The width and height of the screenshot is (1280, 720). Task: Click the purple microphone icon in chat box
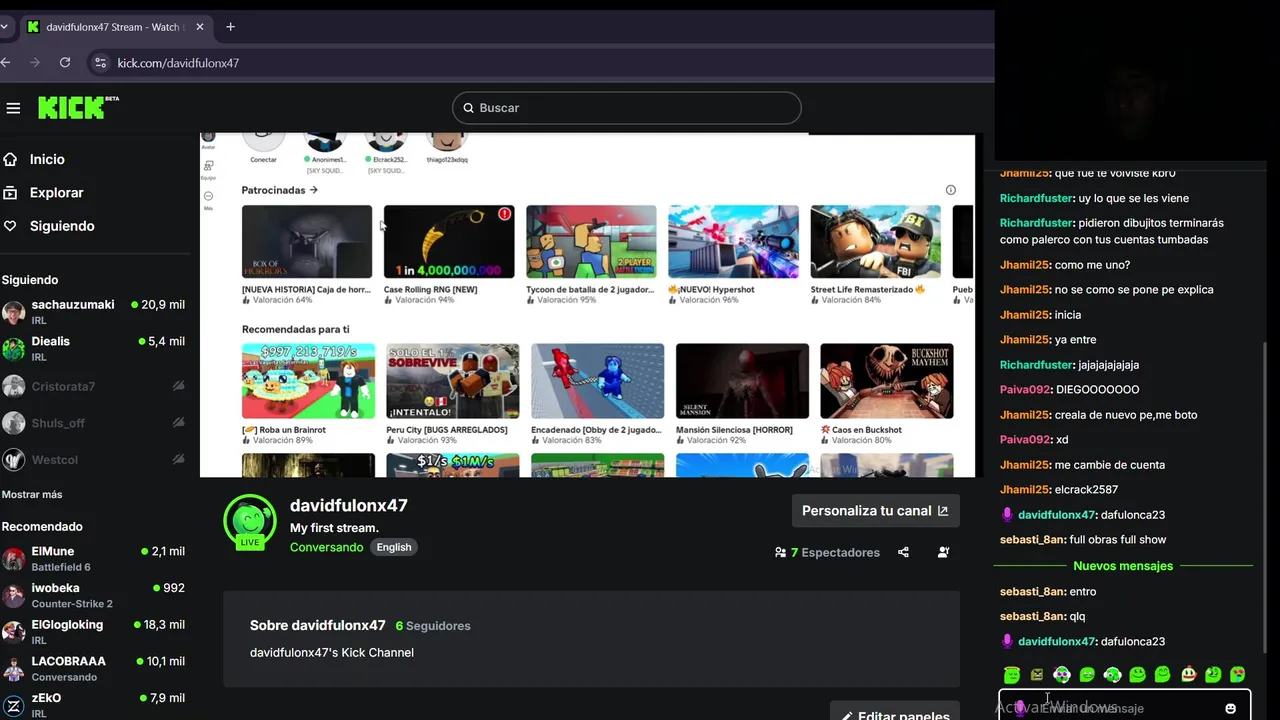coord(1020,708)
